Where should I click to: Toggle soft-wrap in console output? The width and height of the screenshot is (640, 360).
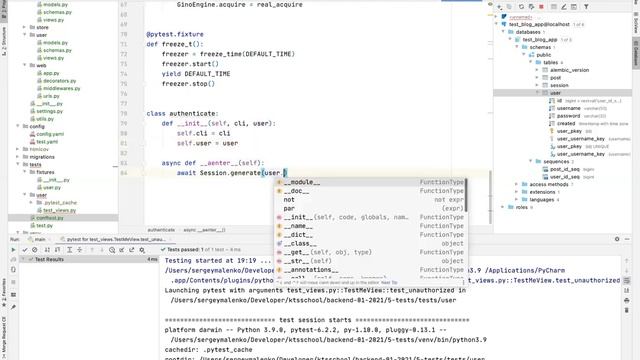(x=627, y=280)
